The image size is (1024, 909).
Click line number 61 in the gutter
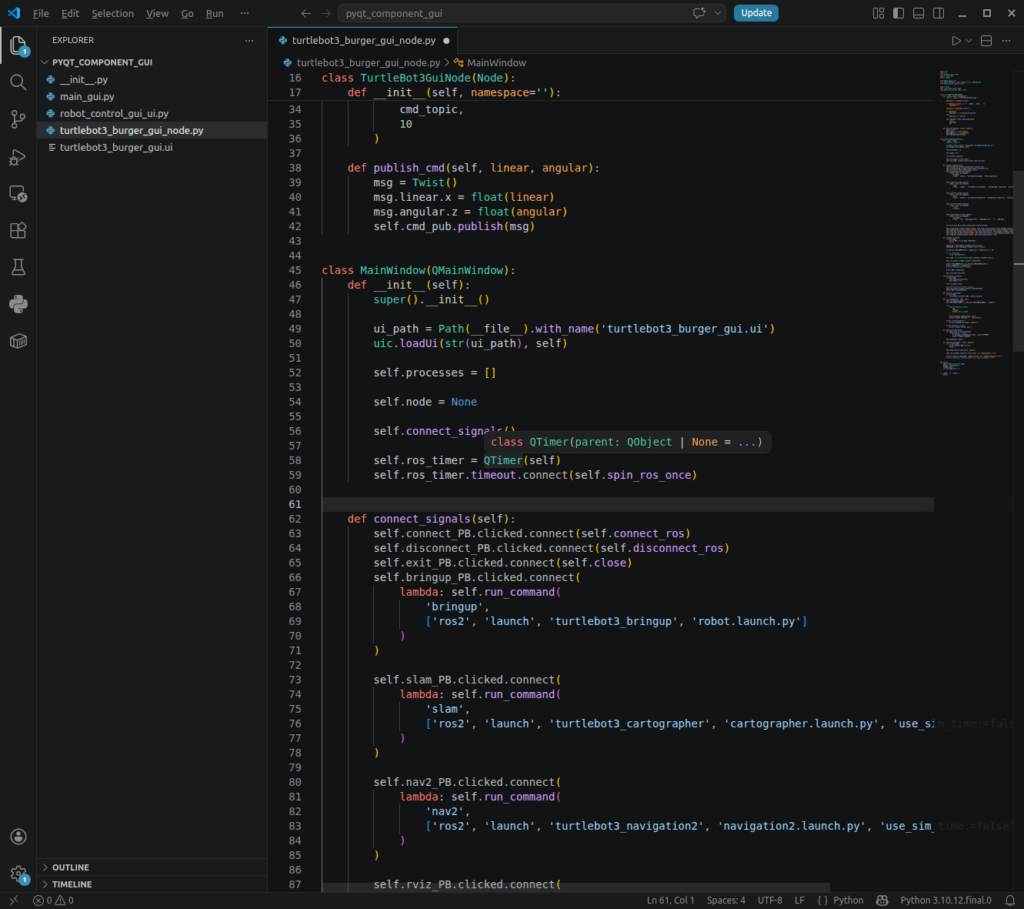[x=295, y=504]
